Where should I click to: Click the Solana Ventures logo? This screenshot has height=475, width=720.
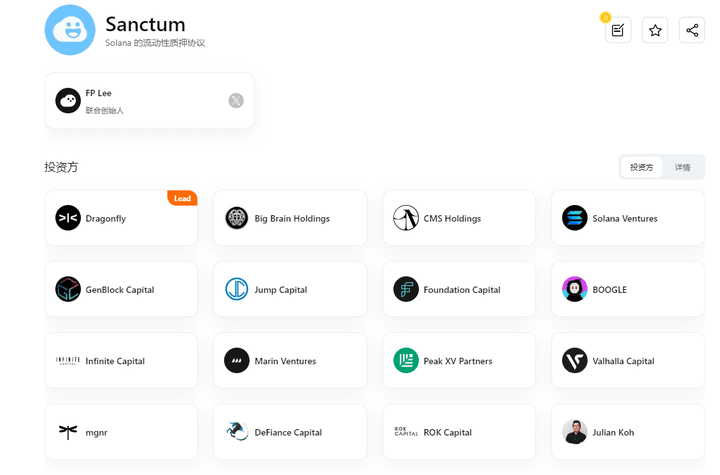click(x=574, y=218)
